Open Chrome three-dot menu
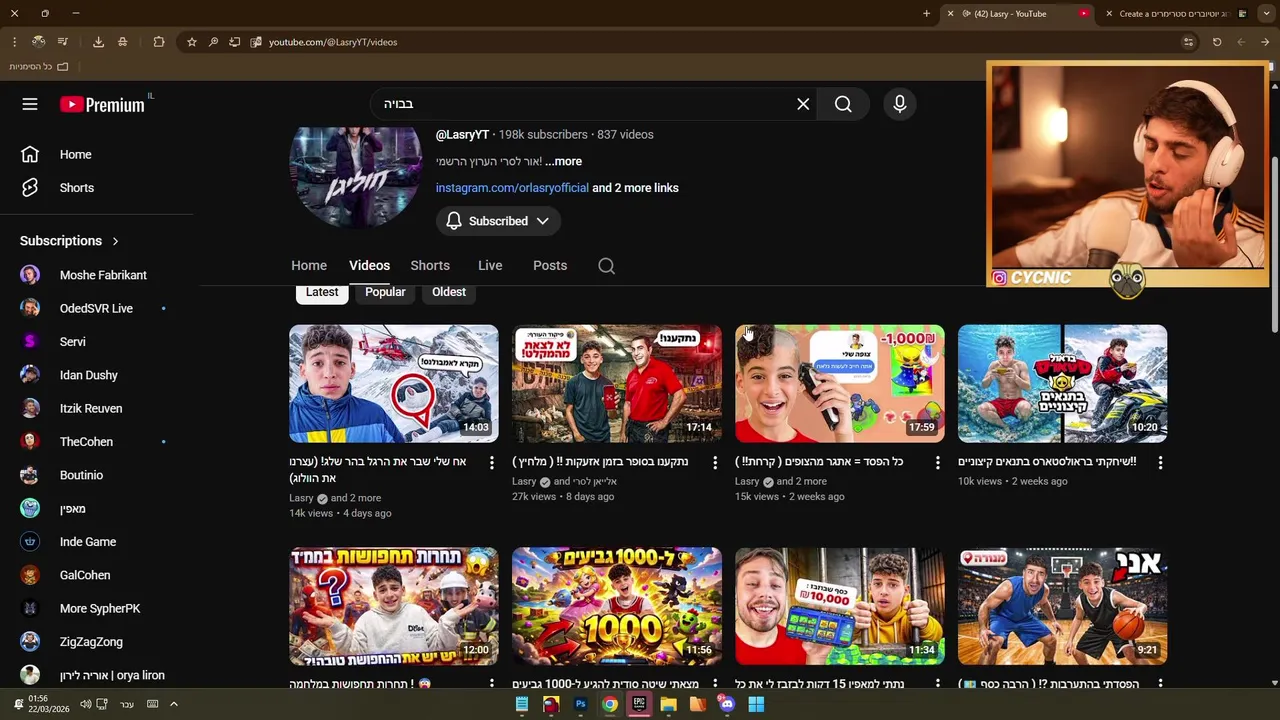The height and width of the screenshot is (720, 1280). pos(14,42)
